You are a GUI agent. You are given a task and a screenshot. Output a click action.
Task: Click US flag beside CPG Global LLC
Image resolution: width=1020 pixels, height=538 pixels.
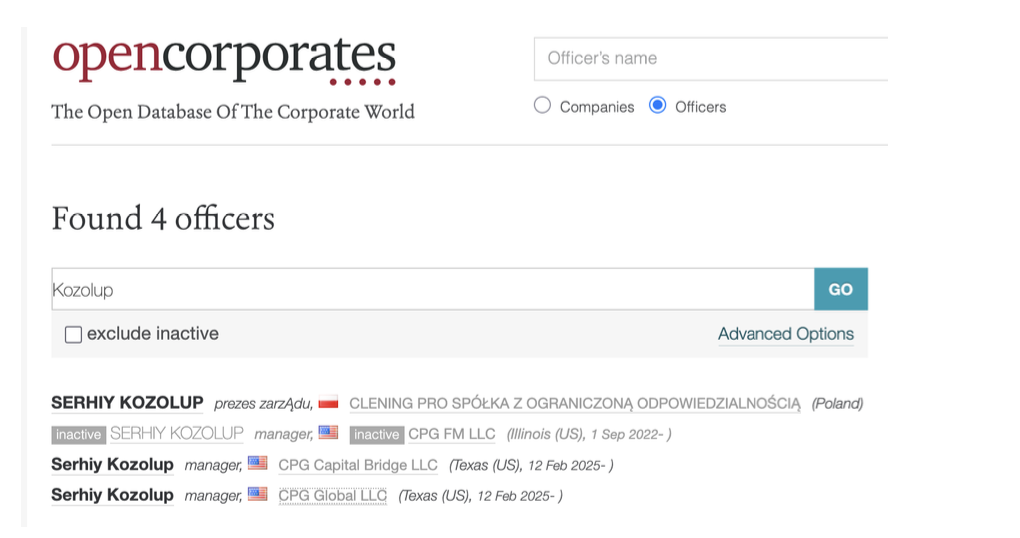[257, 494]
